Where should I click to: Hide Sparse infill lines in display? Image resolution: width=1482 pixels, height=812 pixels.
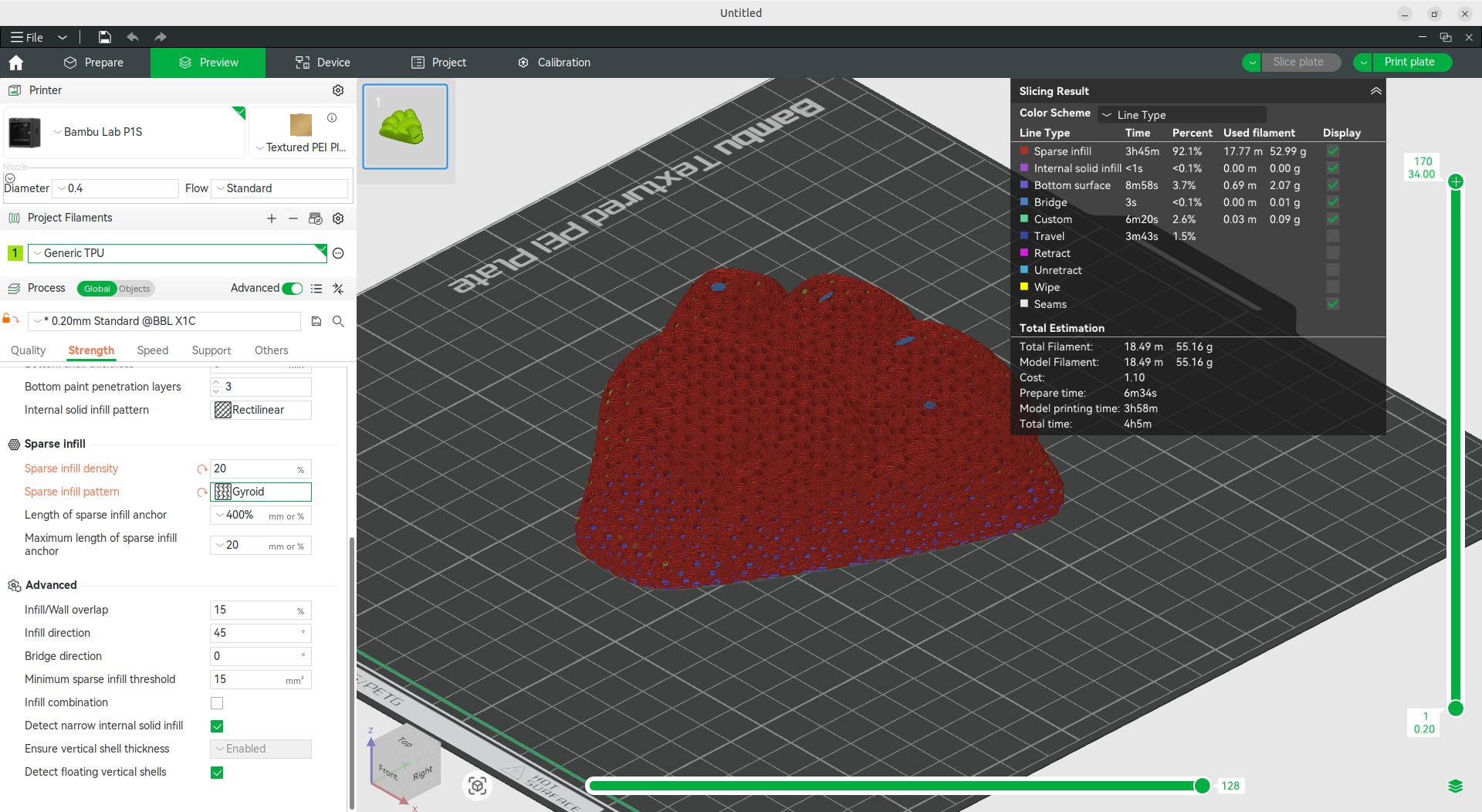[x=1333, y=151]
